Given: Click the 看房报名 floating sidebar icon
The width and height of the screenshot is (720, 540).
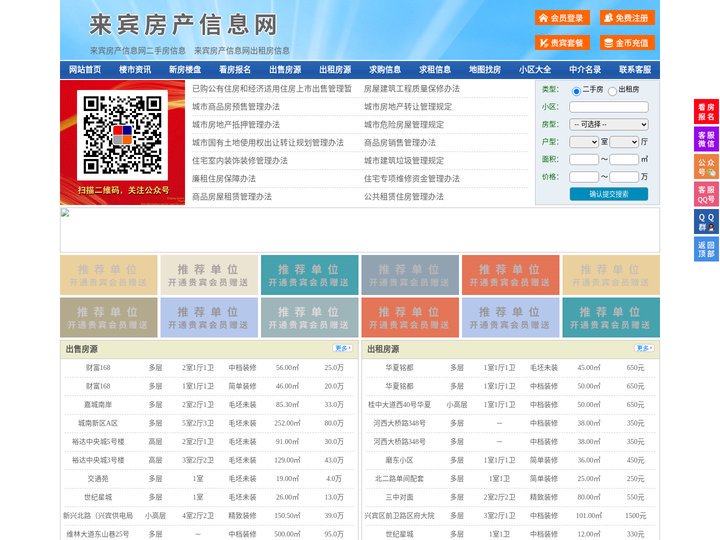Looking at the screenshot, I should [706, 112].
